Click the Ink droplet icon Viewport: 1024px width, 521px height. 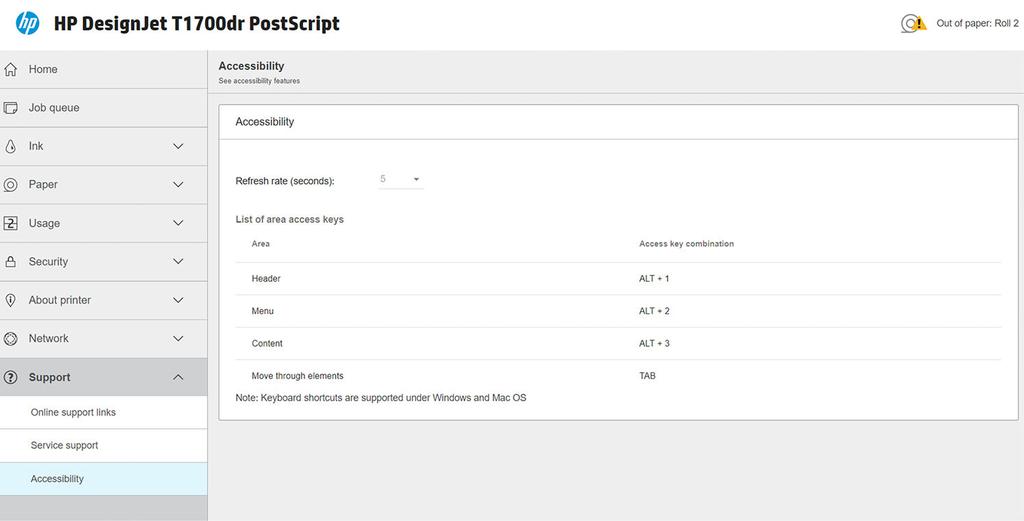[10, 146]
